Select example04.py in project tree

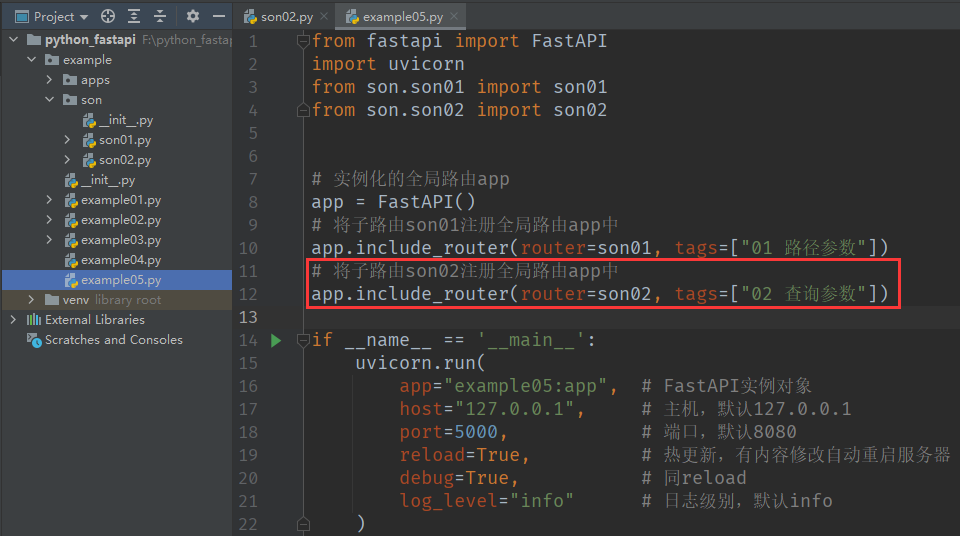coord(121,260)
